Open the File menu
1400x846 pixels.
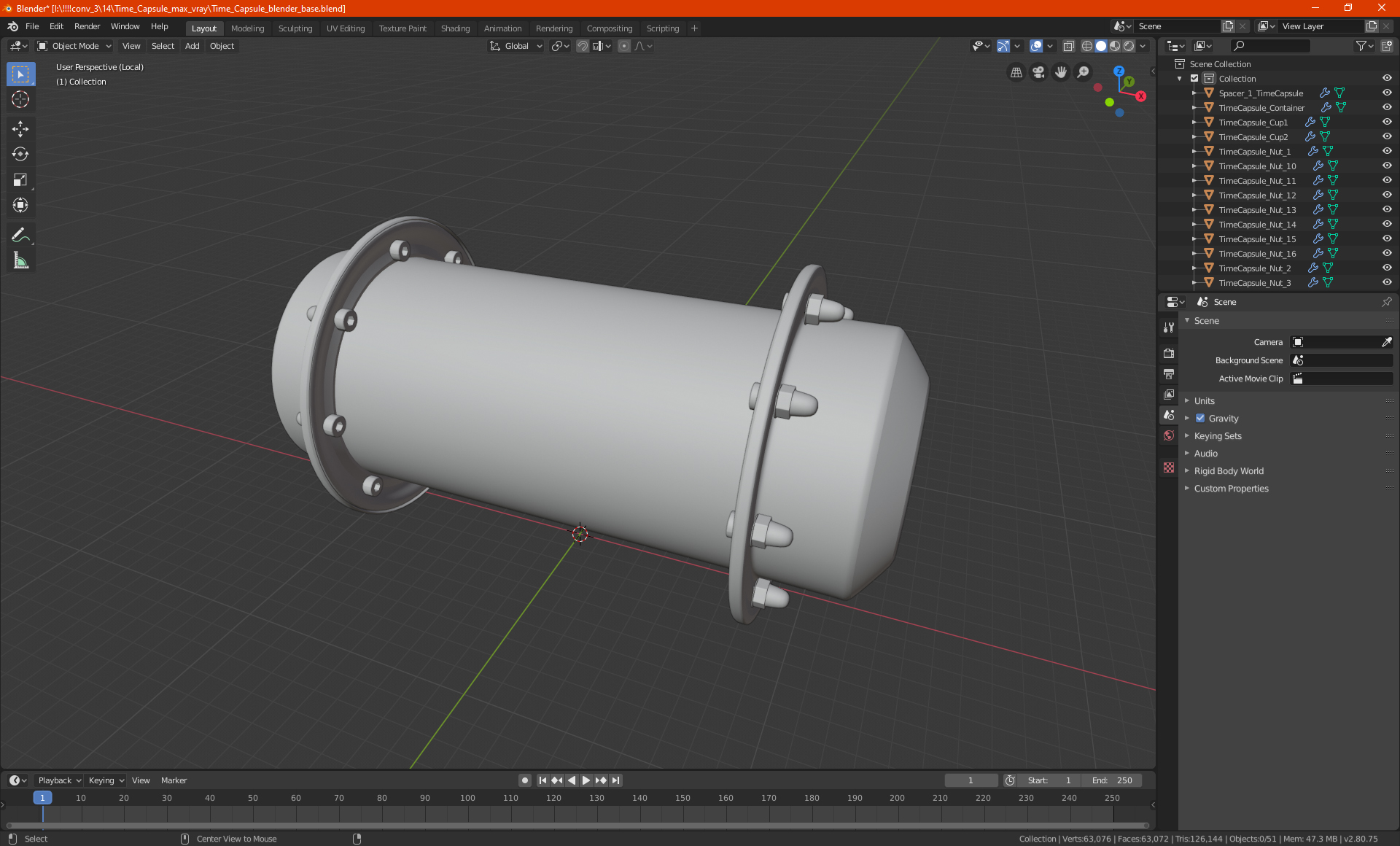(32, 26)
